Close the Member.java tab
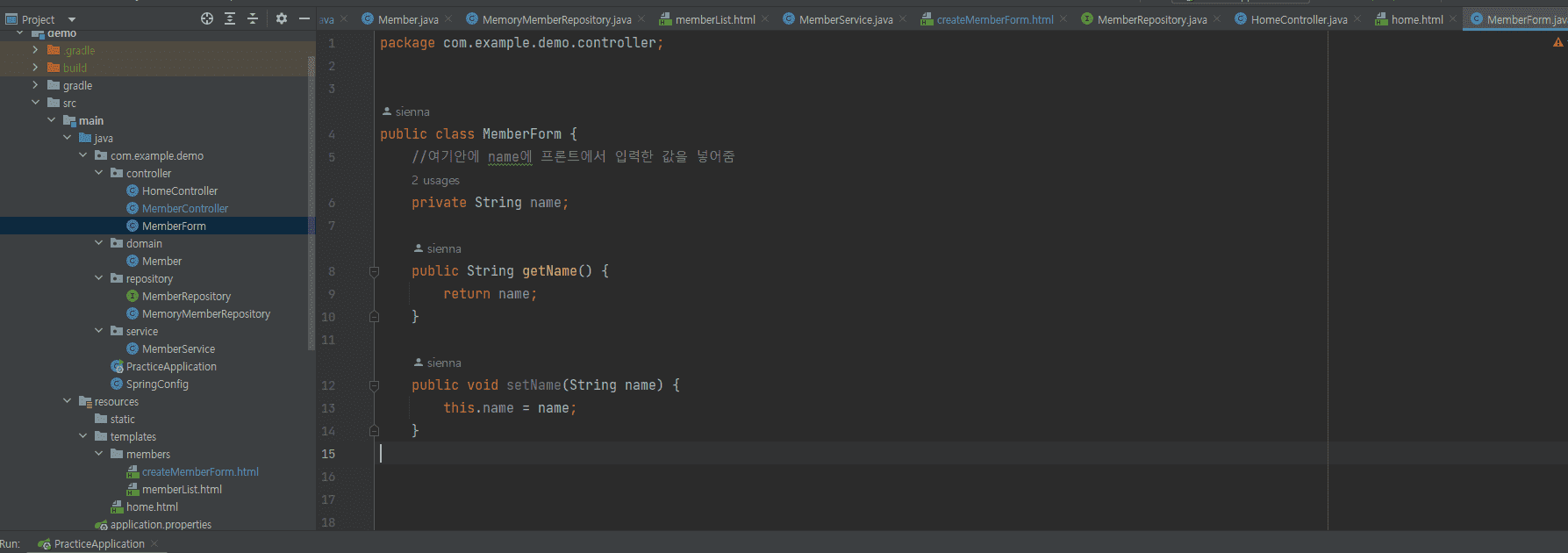The height and width of the screenshot is (553, 1568). tap(449, 19)
